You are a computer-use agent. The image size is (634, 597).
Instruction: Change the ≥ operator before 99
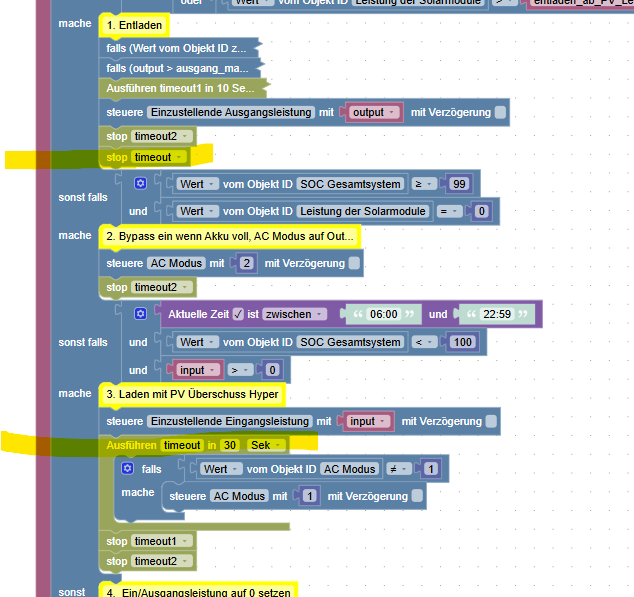(424, 184)
